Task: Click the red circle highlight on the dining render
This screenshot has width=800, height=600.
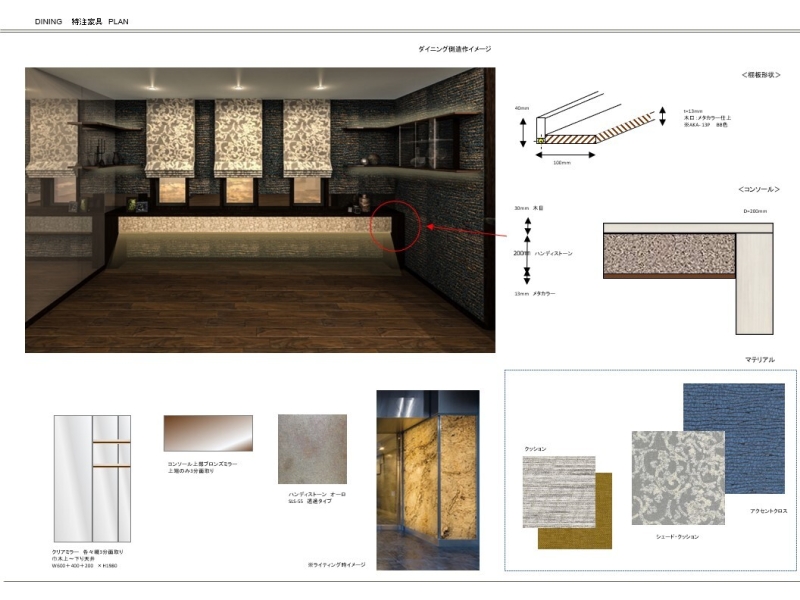Action: [x=397, y=227]
